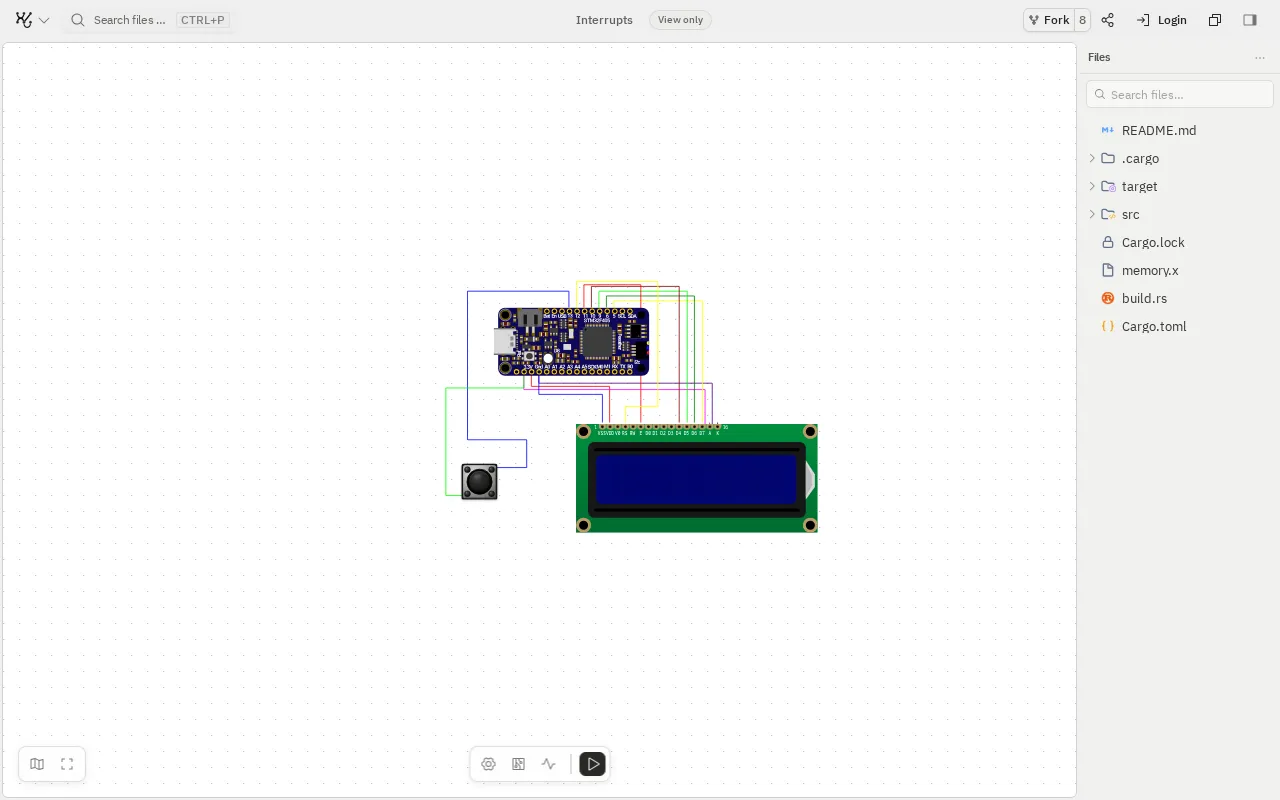
Task: Click the build.rs Rust icon
Action: 1108,298
